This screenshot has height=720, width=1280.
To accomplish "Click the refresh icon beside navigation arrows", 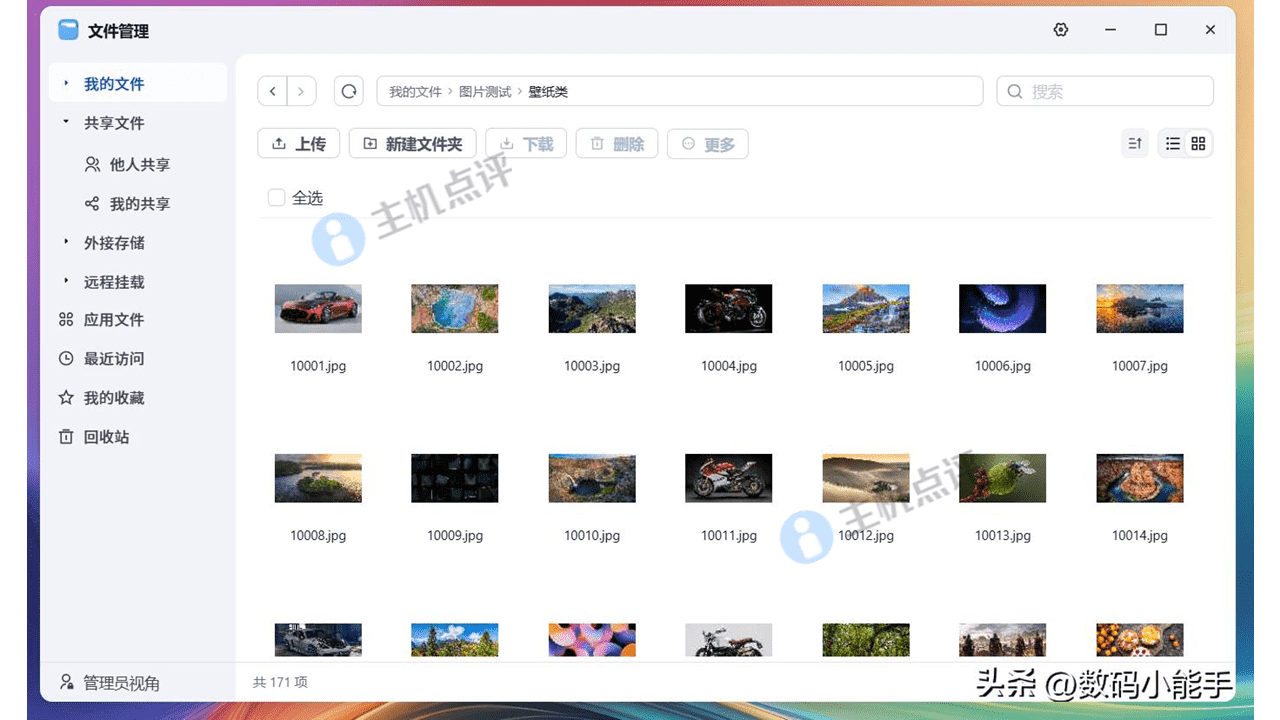I will 349,92.
